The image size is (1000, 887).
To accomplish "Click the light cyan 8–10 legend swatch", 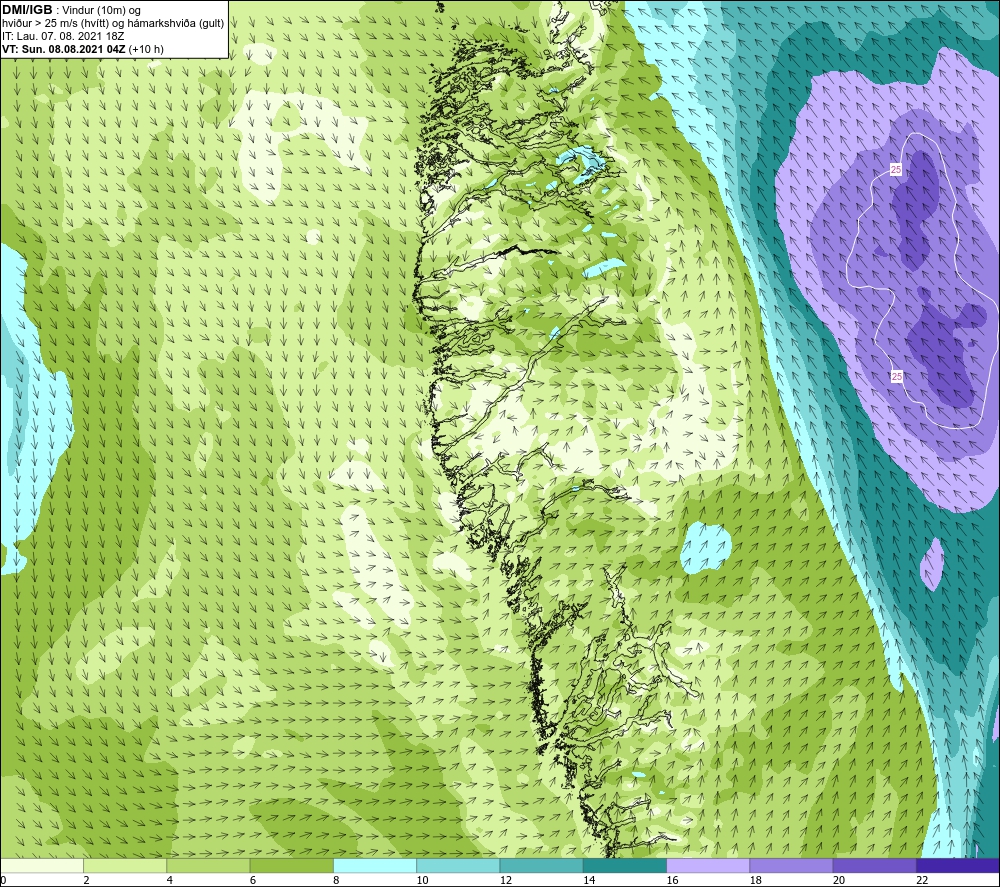I will click(375, 865).
